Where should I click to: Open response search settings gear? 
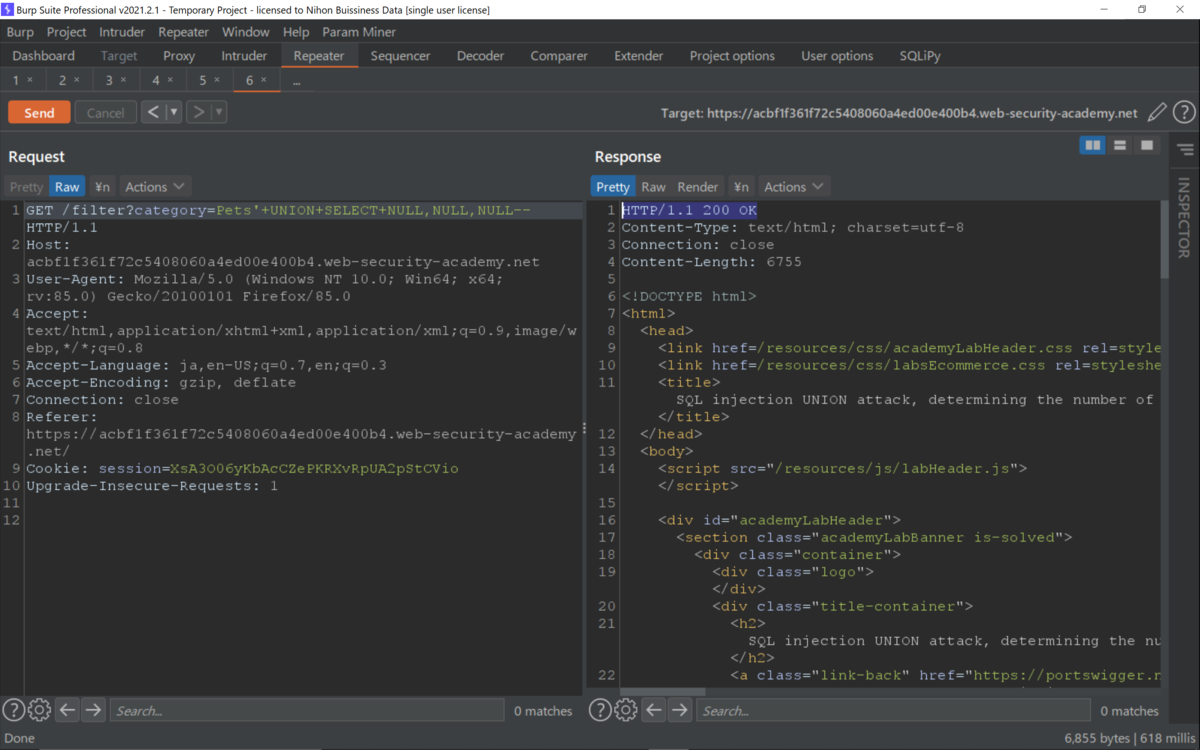click(x=626, y=710)
